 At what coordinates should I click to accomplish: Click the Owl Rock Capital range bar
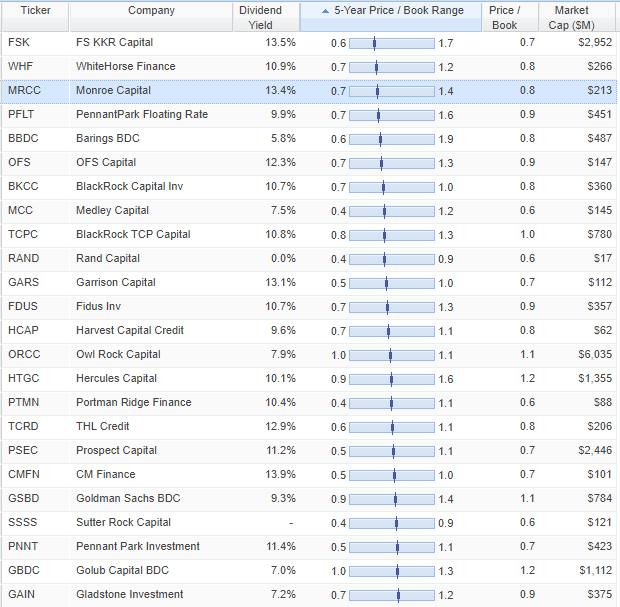click(392, 355)
